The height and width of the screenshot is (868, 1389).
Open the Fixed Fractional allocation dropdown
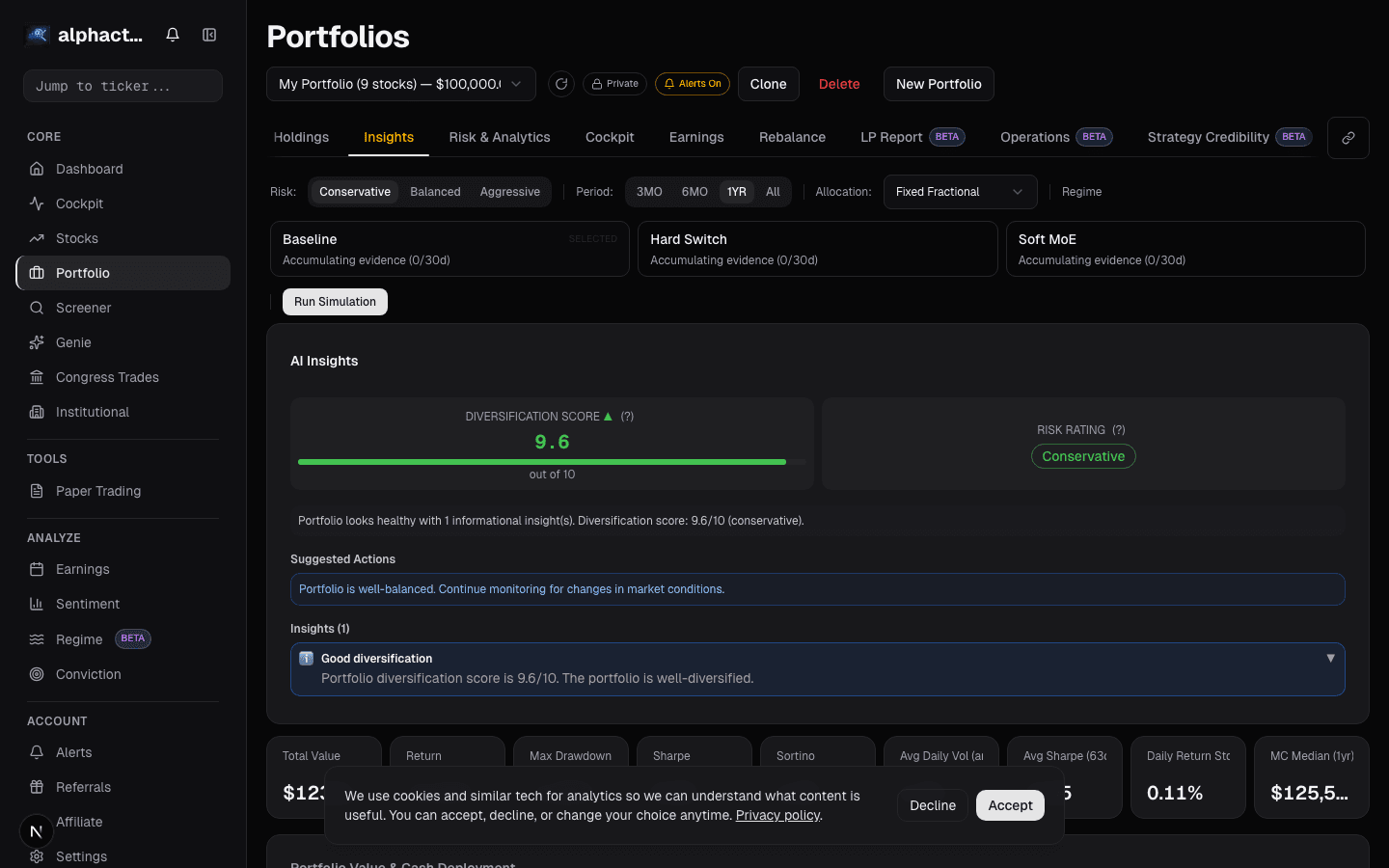click(x=960, y=192)
